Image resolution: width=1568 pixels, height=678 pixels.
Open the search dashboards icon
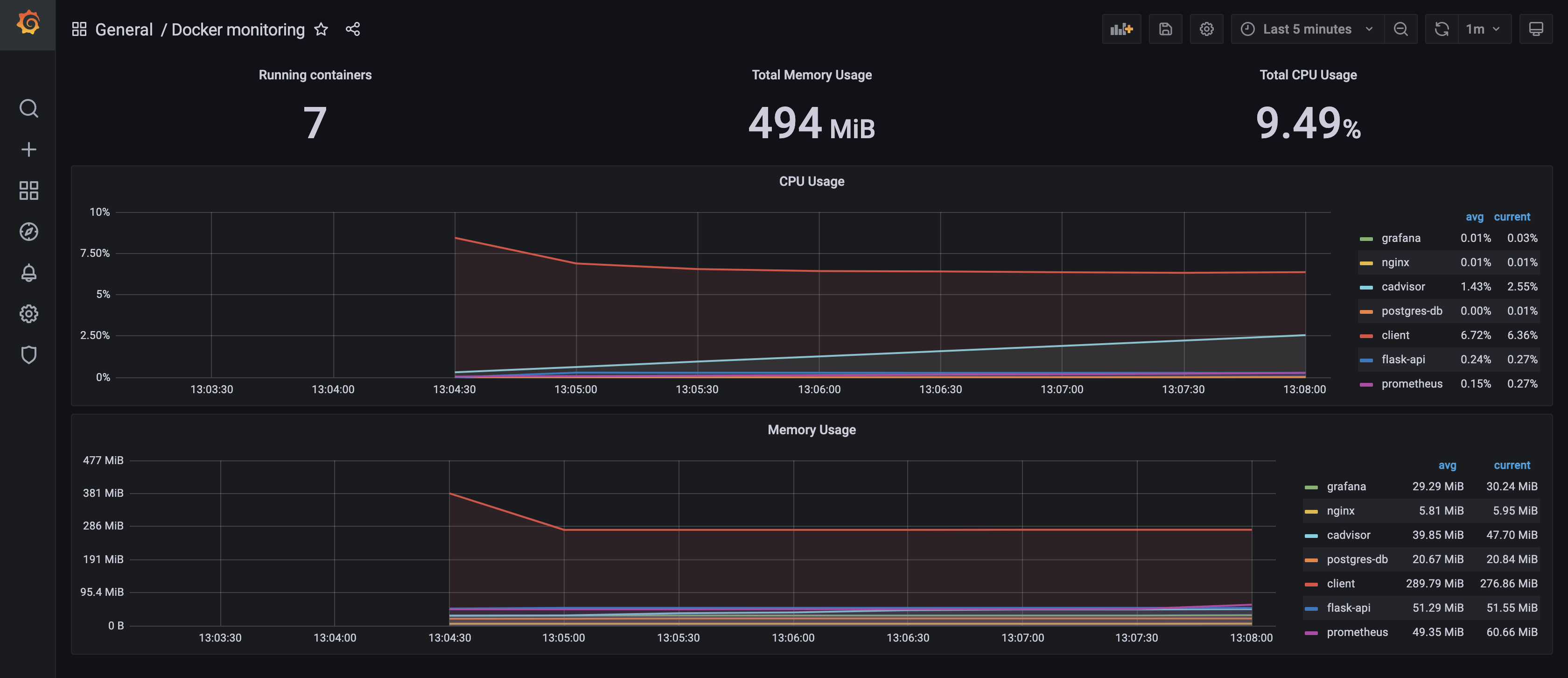[x=28, y=108]
